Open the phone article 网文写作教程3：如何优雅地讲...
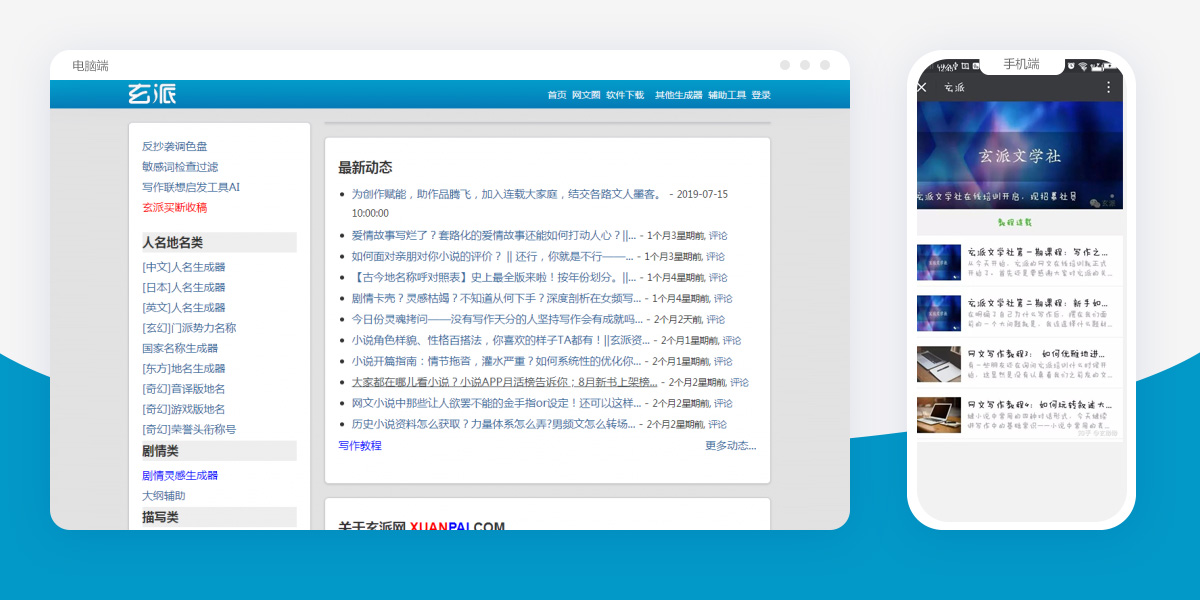 click(1038, 354)
